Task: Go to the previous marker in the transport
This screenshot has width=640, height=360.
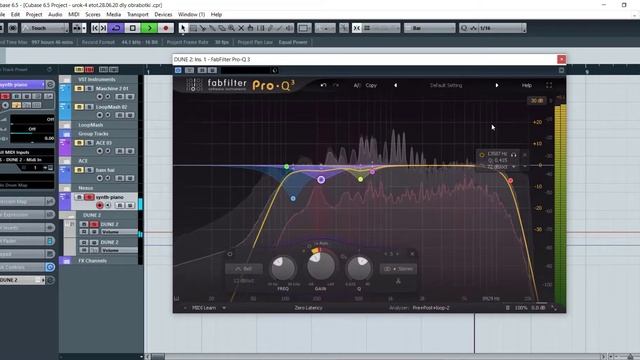Action: [x=95, y=28]
